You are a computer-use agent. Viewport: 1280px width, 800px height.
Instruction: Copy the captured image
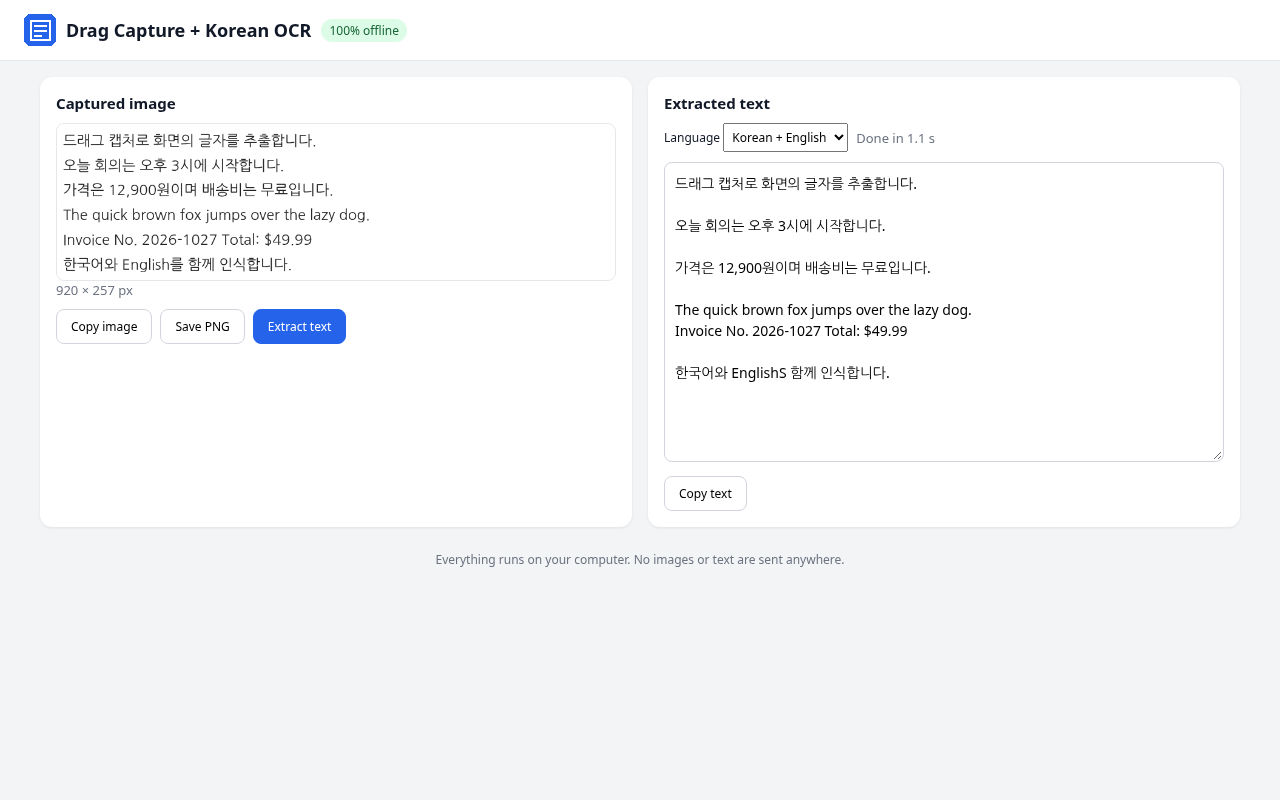[104, 327]
